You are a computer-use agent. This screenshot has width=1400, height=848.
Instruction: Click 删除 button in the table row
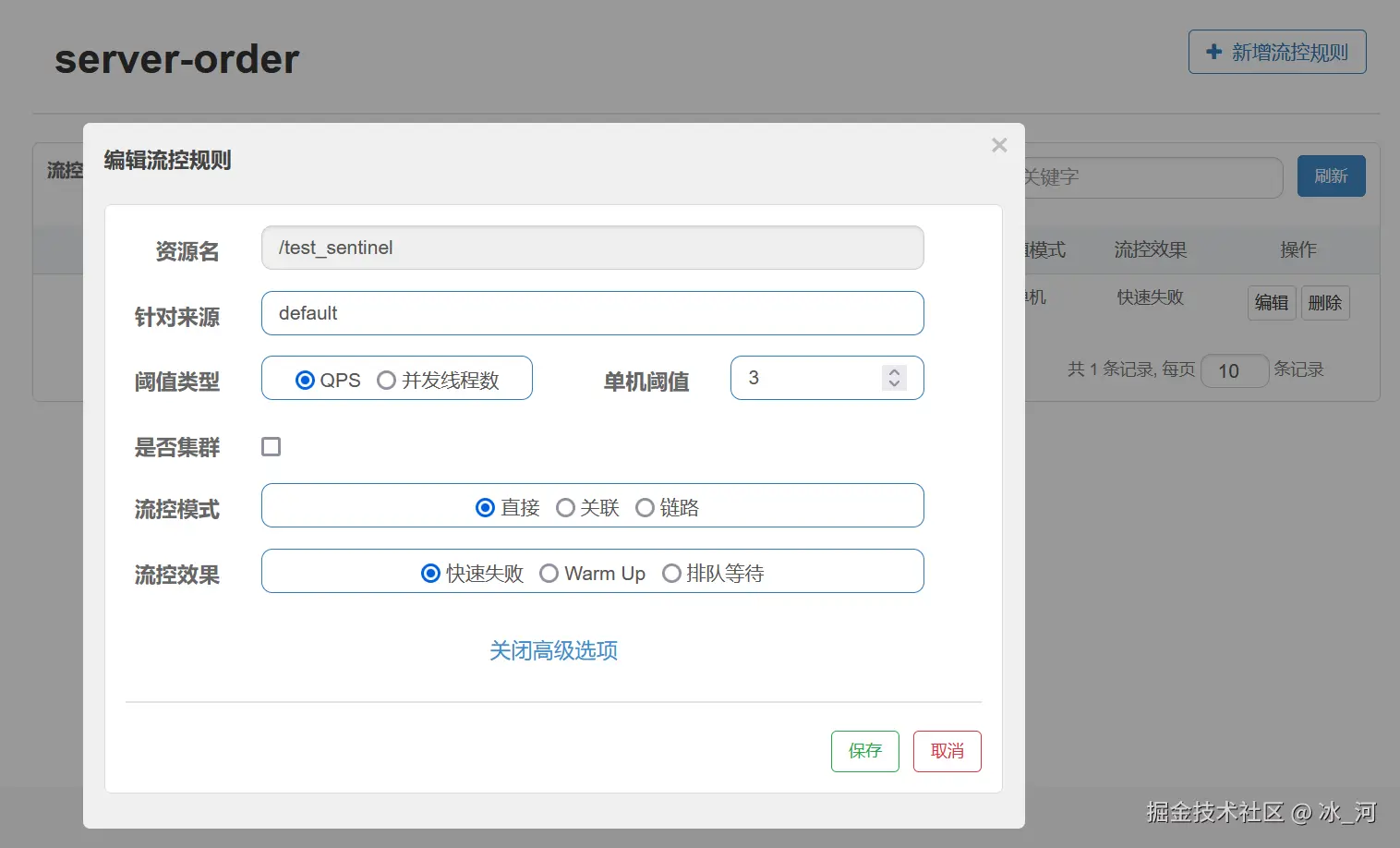click(1325, 303)
